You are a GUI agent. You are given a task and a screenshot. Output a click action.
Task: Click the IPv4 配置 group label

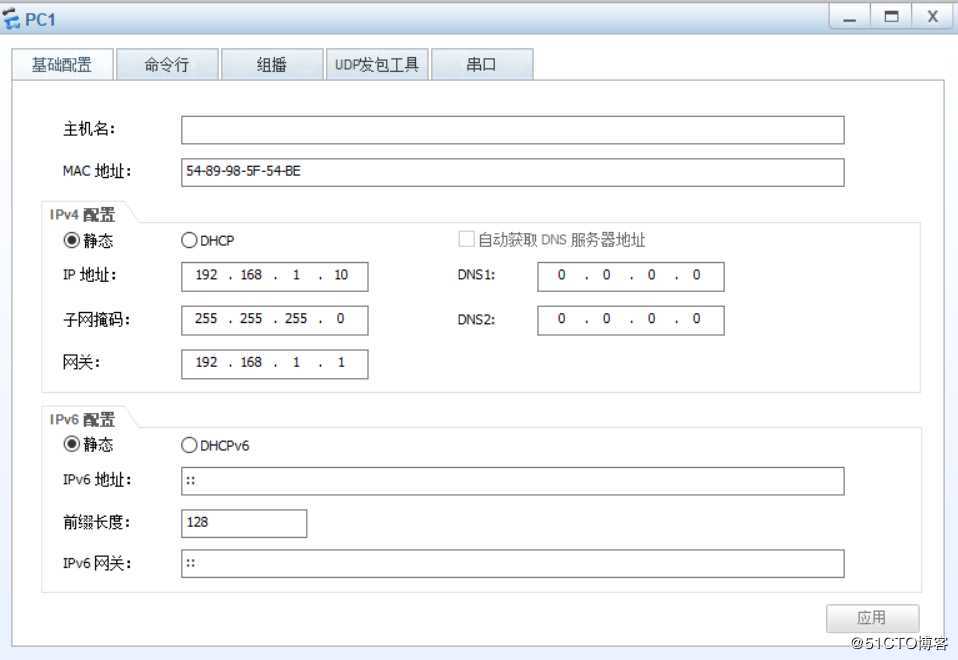click(82, 214)
